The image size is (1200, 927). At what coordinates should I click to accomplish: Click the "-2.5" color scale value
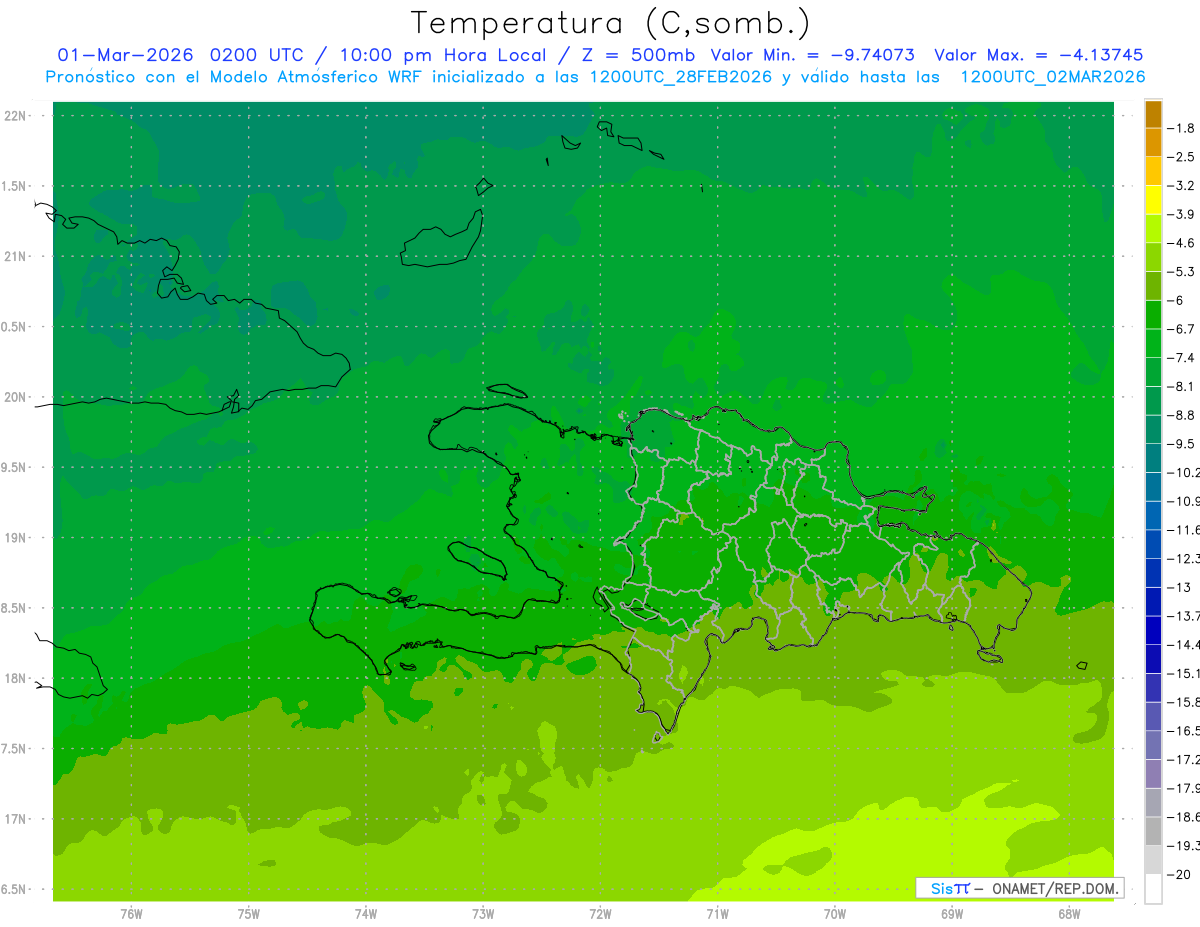tap(1181, 157)
